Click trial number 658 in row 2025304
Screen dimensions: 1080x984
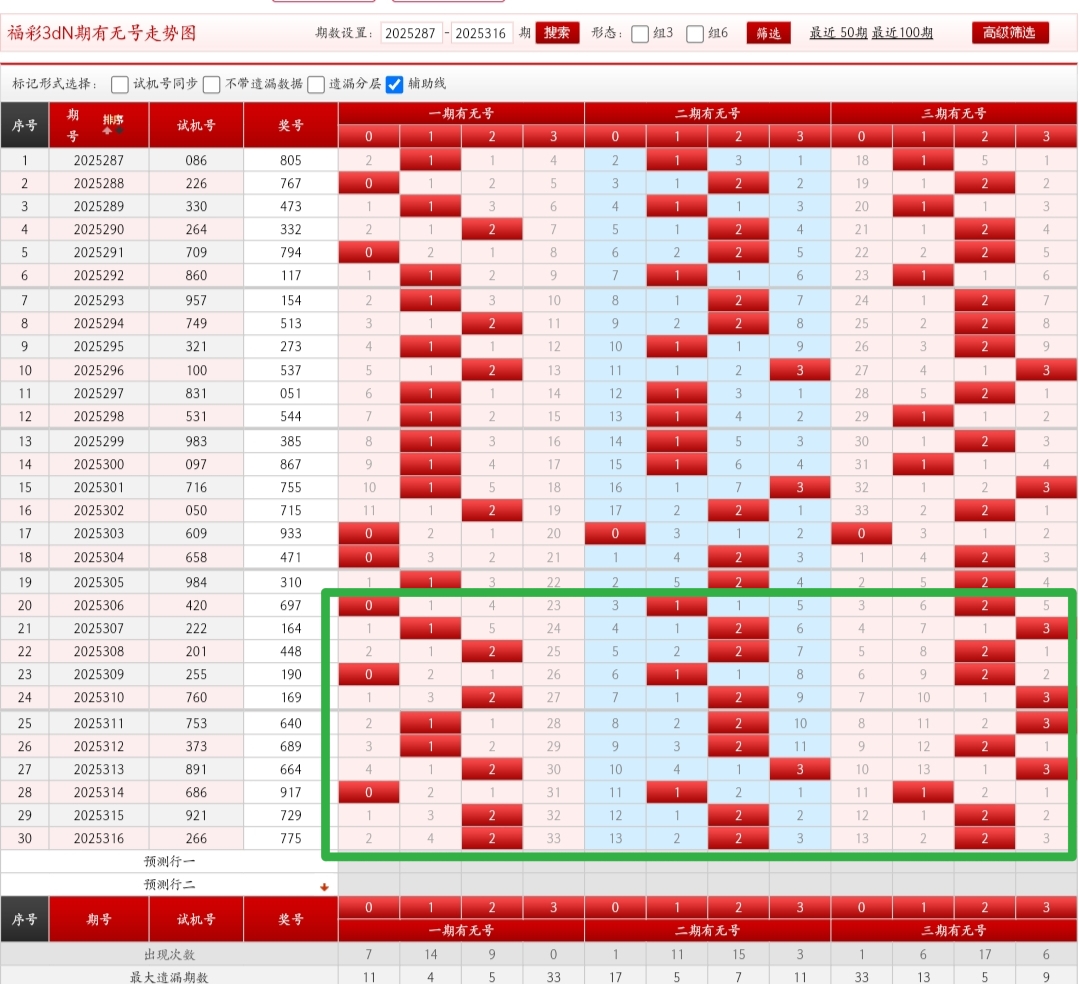pos(196,558)
